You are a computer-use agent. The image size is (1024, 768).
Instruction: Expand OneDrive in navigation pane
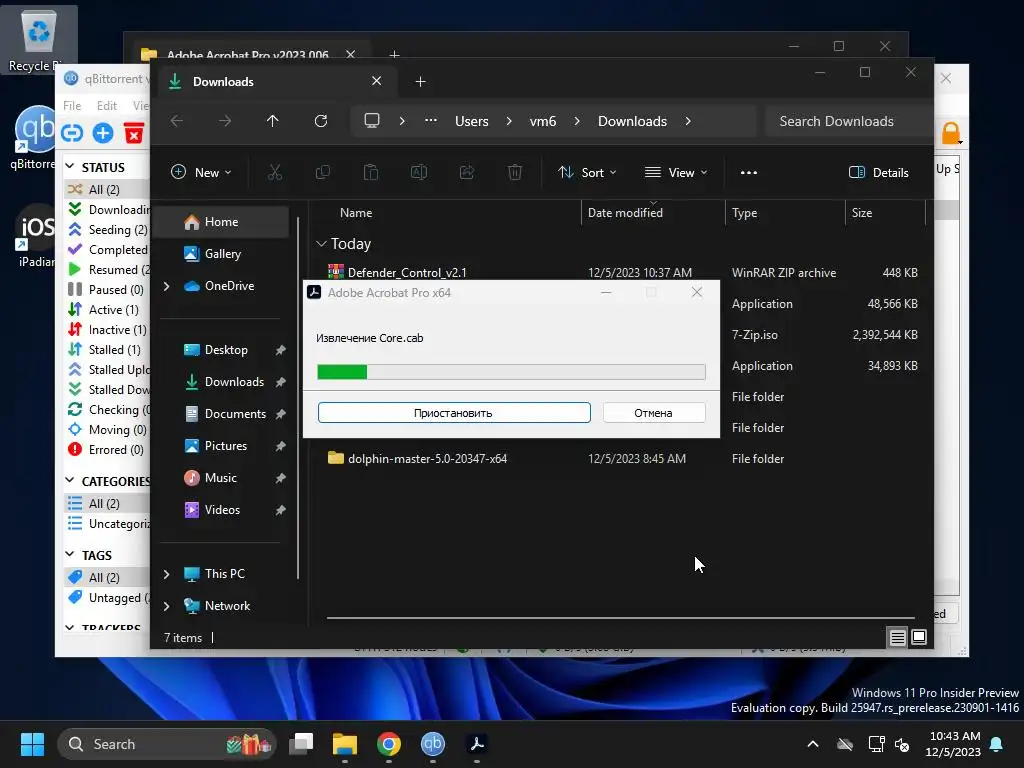(x=167, y=286)
